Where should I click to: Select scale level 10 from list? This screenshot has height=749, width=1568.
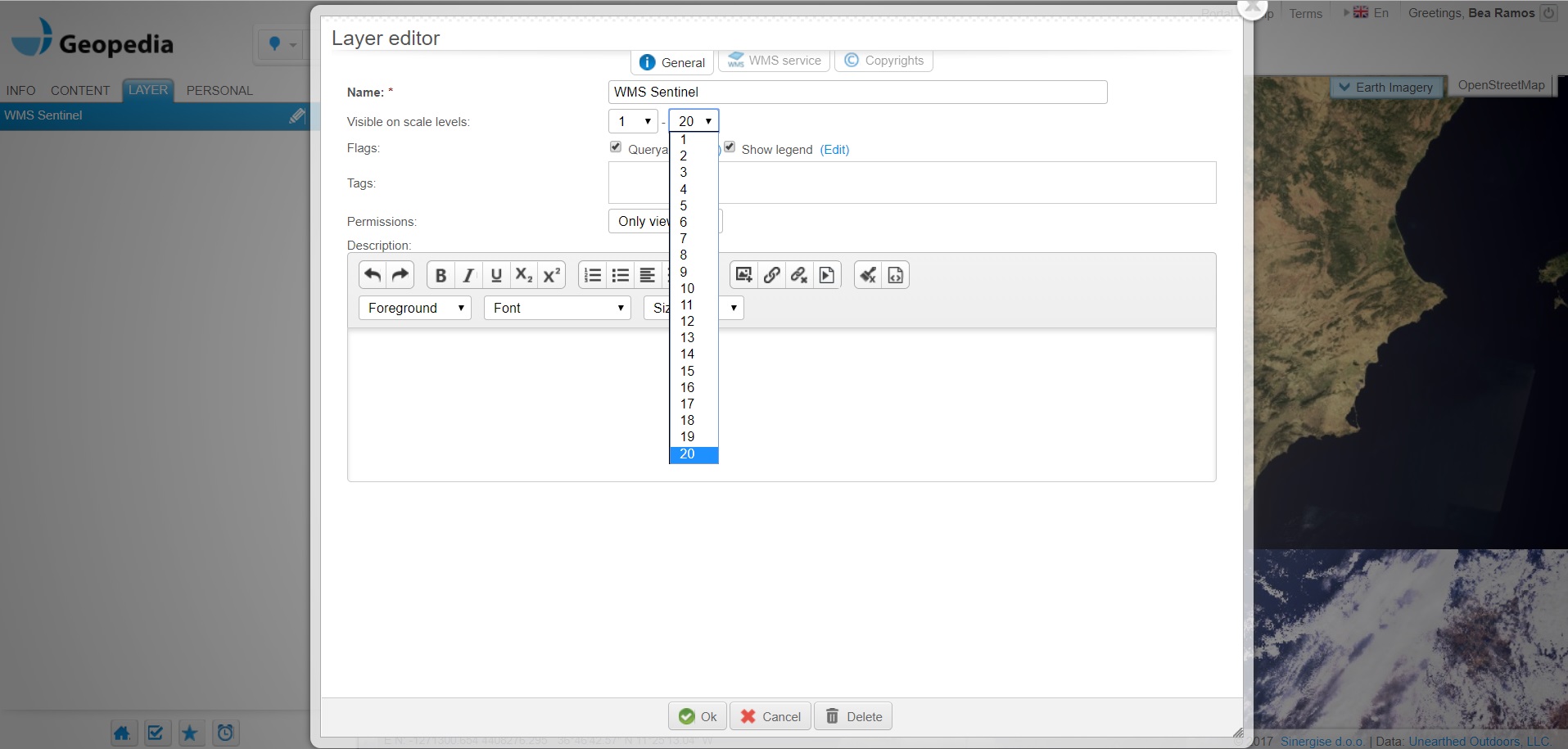click(694, 288)
